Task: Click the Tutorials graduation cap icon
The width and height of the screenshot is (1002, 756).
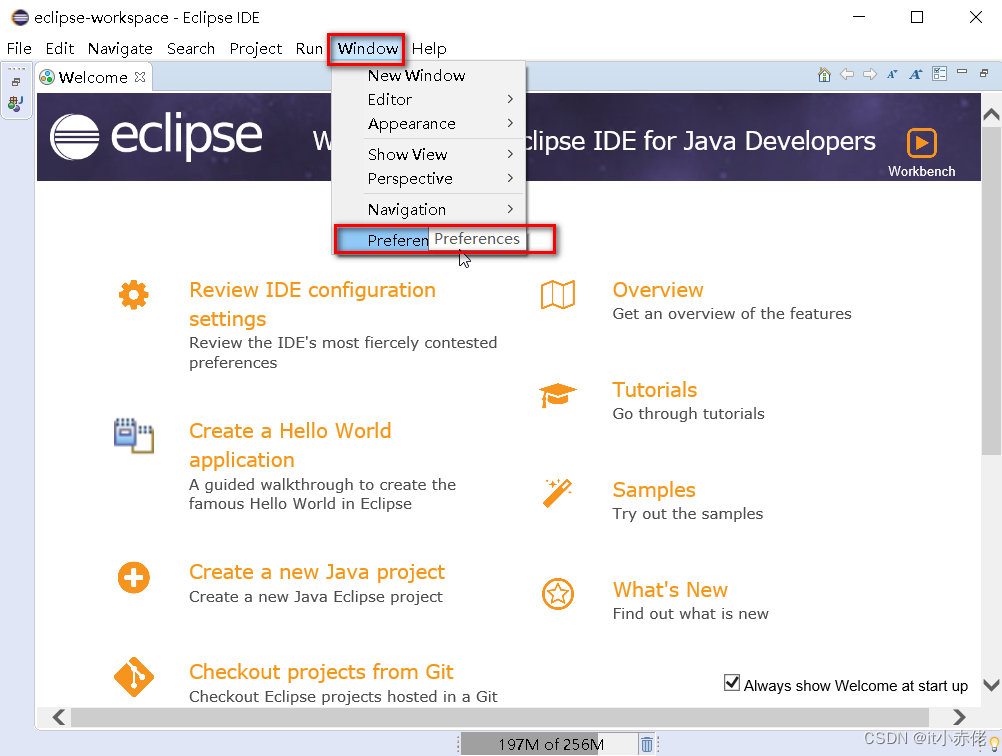Action: tap(557, 395)
